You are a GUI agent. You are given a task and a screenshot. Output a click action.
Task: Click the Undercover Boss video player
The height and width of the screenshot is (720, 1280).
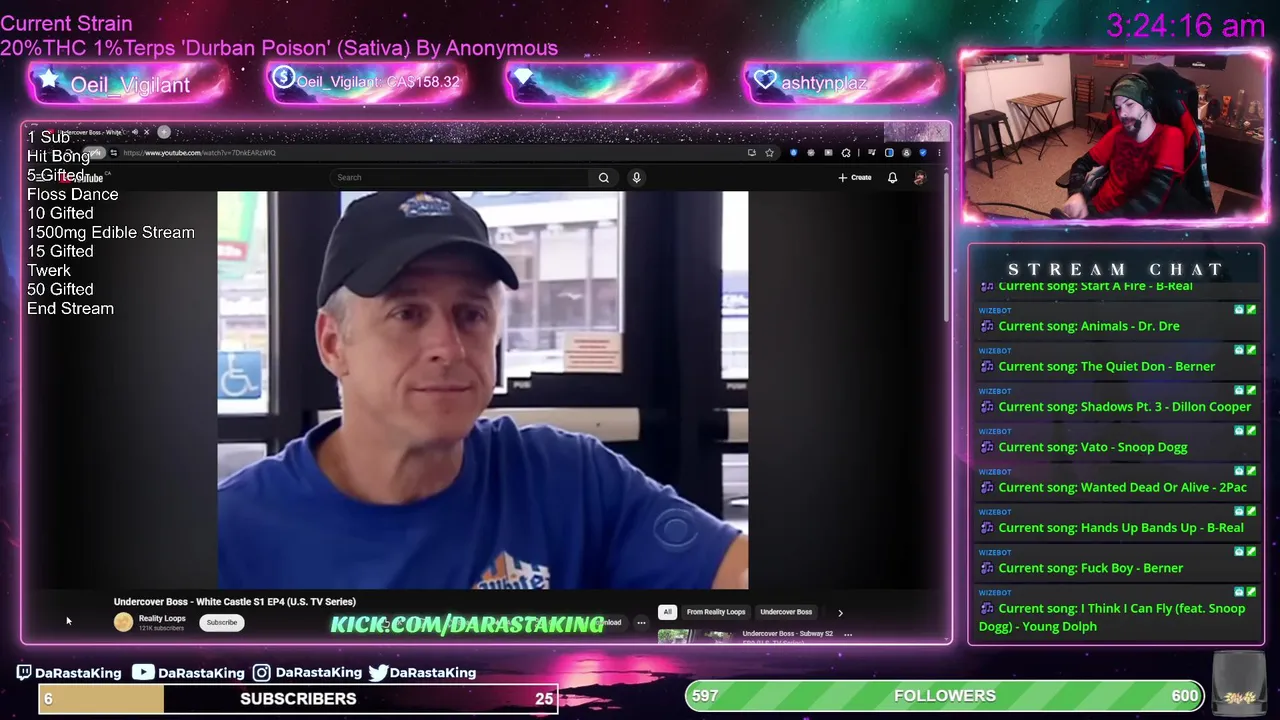point(482,390)
